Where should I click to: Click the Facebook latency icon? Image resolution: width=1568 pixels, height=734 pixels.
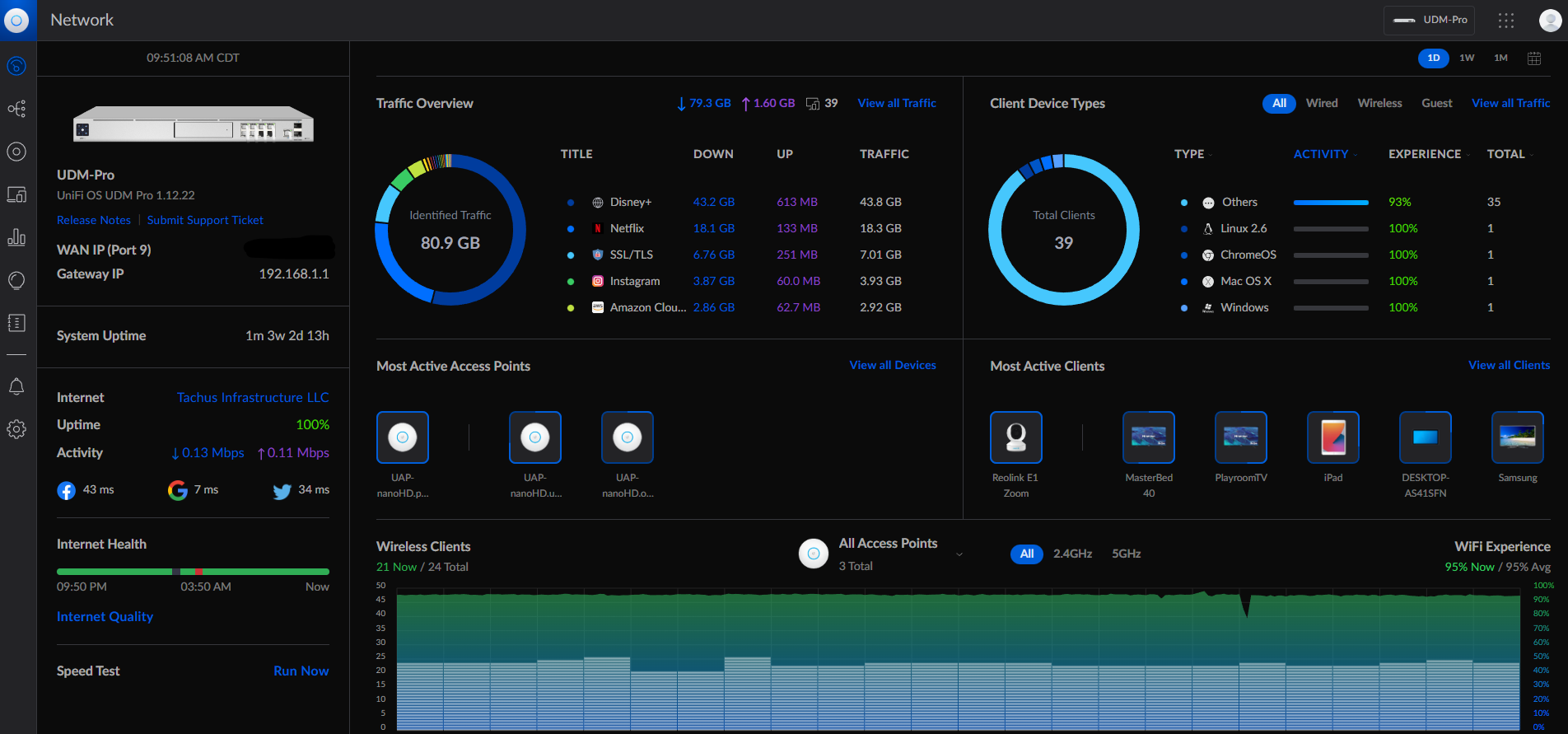click(x=67, y=491)
